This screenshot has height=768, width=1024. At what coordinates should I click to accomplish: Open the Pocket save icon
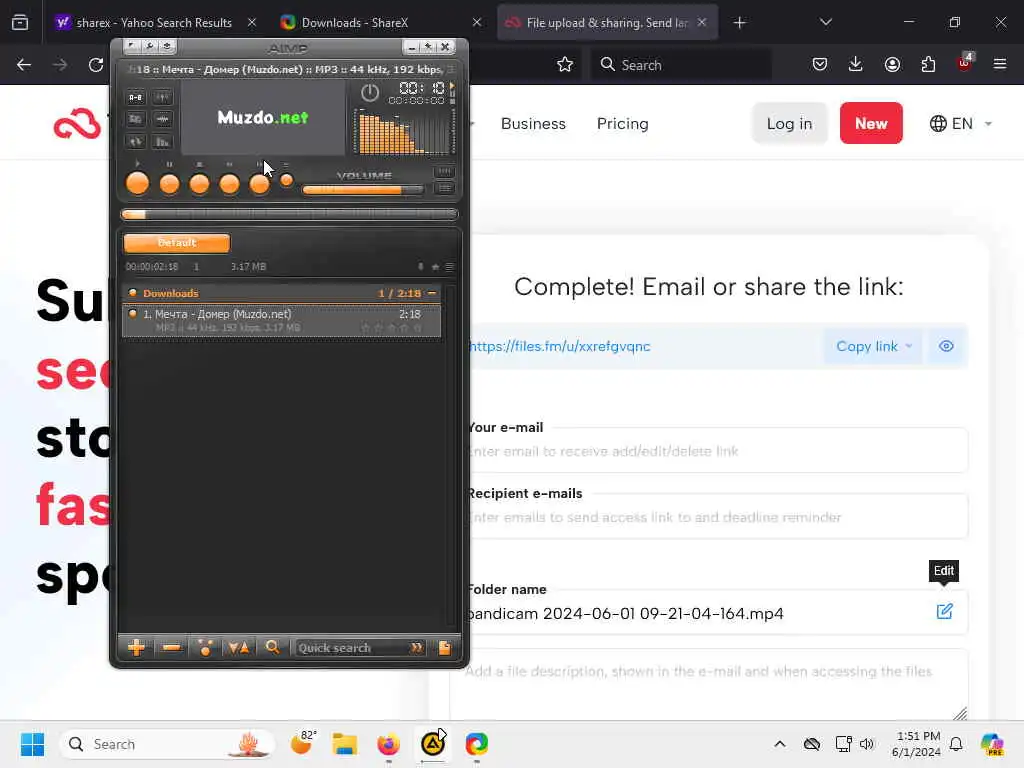click(x=820, y=64)
